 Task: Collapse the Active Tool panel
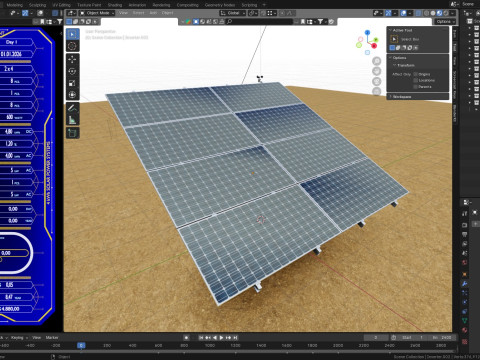click(x=390, y=30)
